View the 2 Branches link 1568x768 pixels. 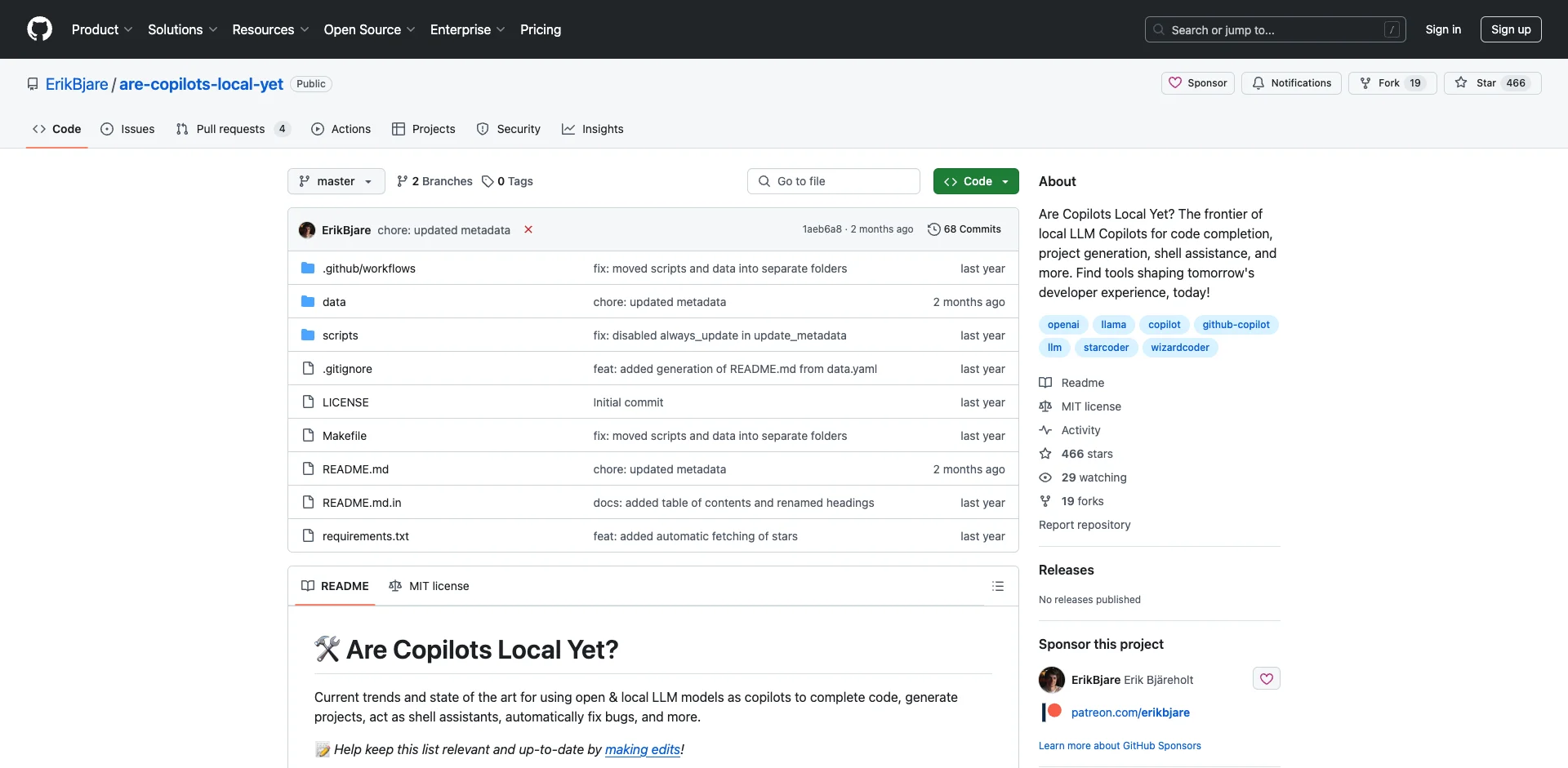pyautogui.click(x=434, y=181)
